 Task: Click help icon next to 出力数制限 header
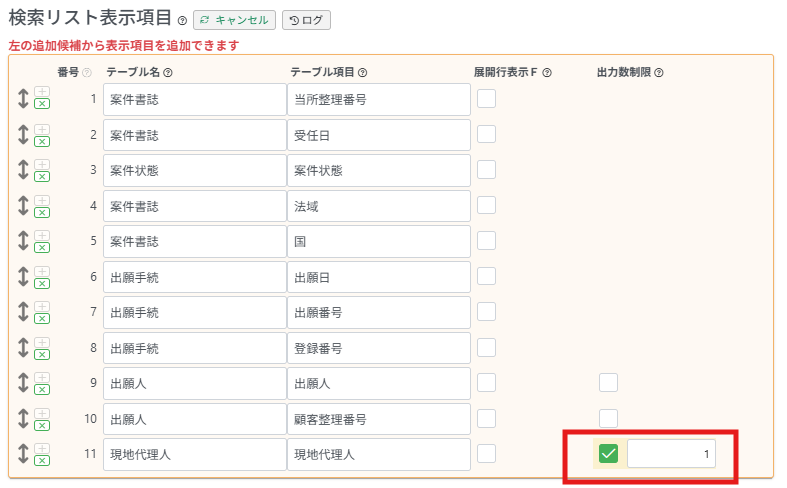(x=659, y=72)
